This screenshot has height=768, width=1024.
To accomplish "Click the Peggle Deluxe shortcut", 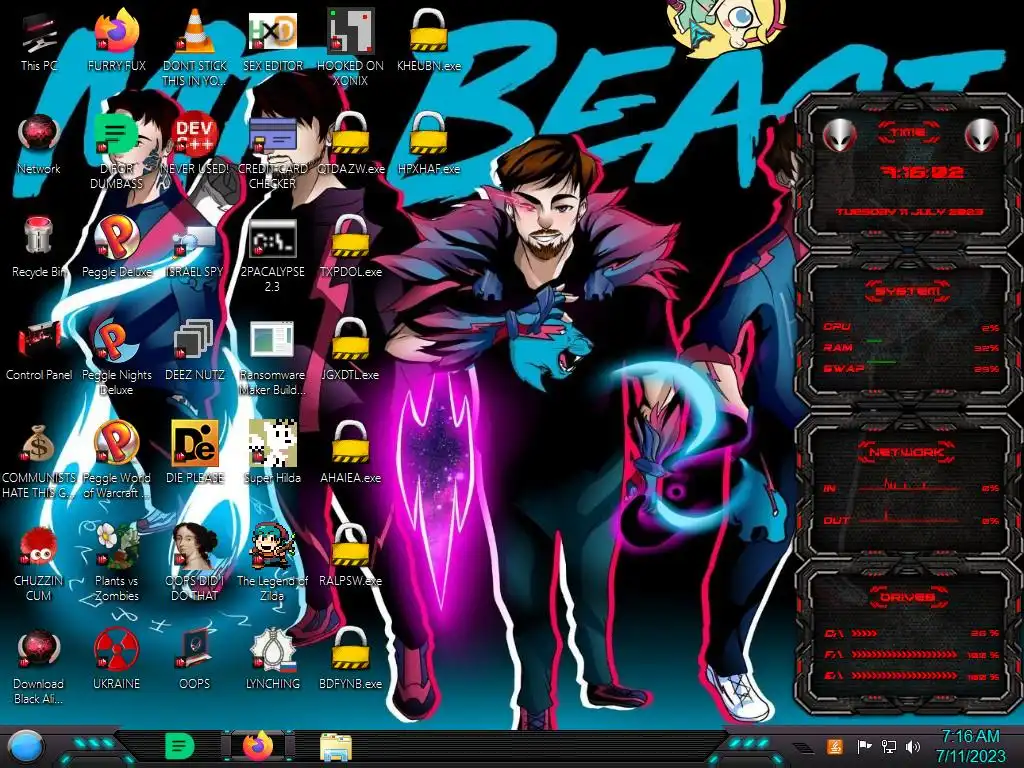I will (116, 248).
